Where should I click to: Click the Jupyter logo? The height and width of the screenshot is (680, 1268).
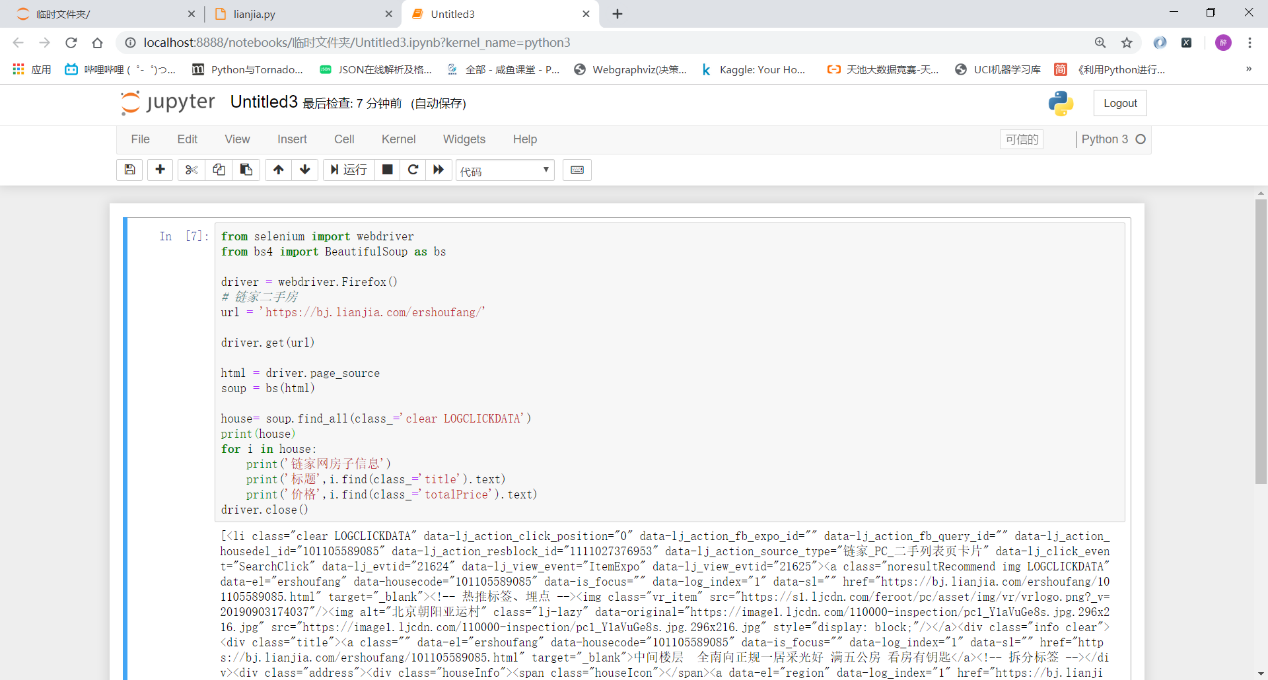168,103
